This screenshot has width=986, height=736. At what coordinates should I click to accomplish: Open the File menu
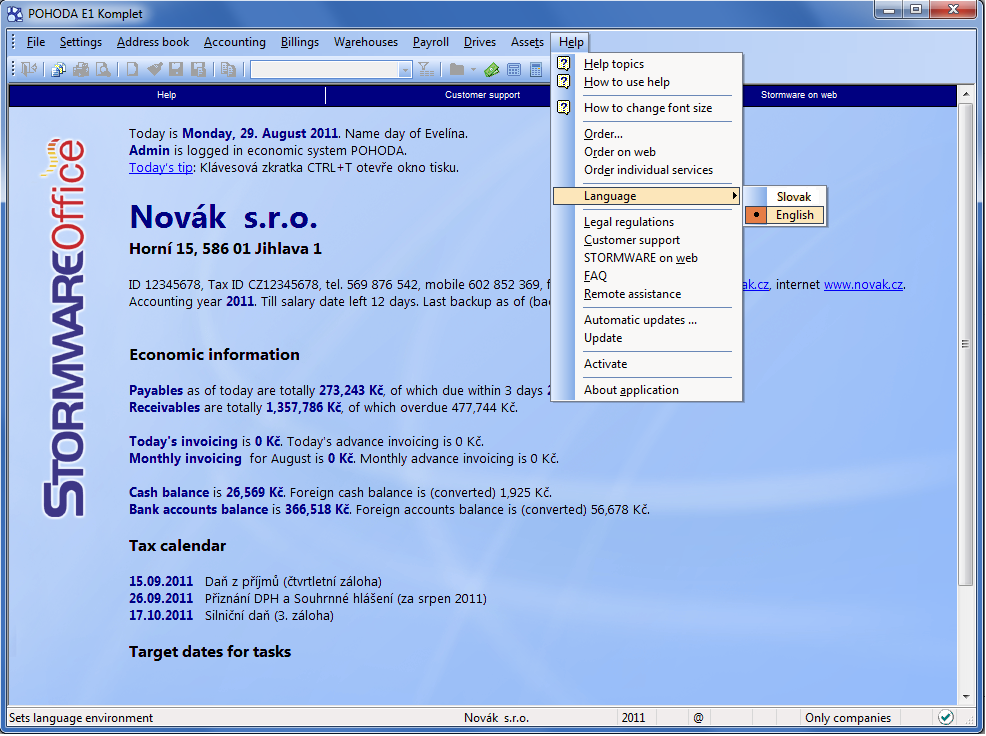(x=36, y=42)
